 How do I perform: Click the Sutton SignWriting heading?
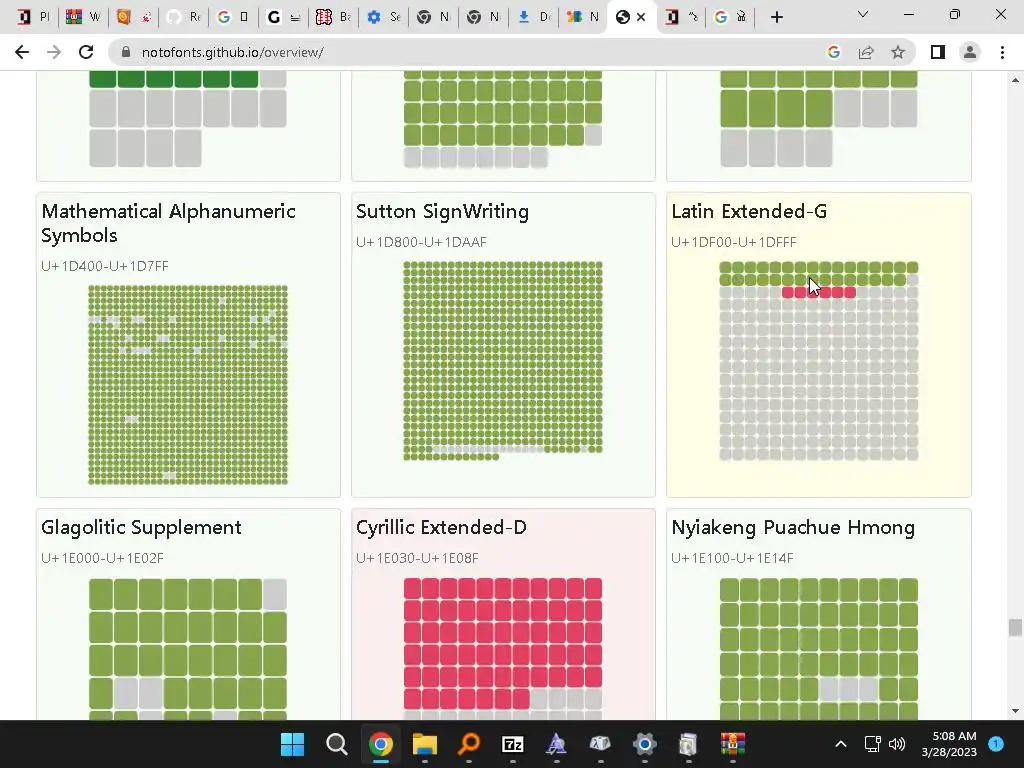pos(442,212)
